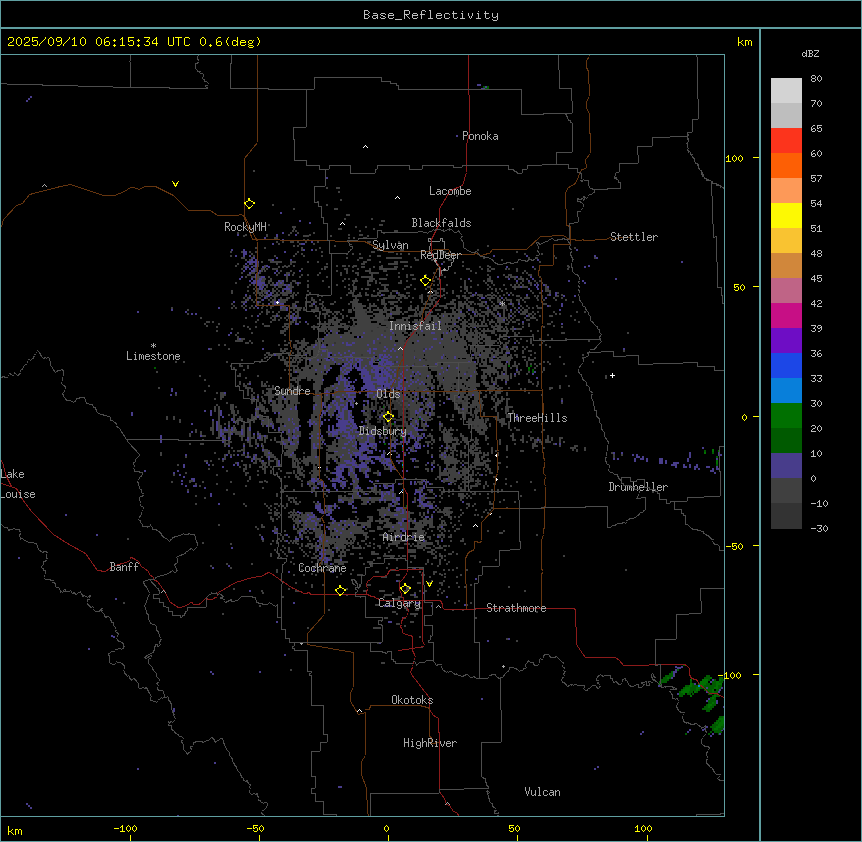Select the yellow diamond marker under Olds

[388, 417]
